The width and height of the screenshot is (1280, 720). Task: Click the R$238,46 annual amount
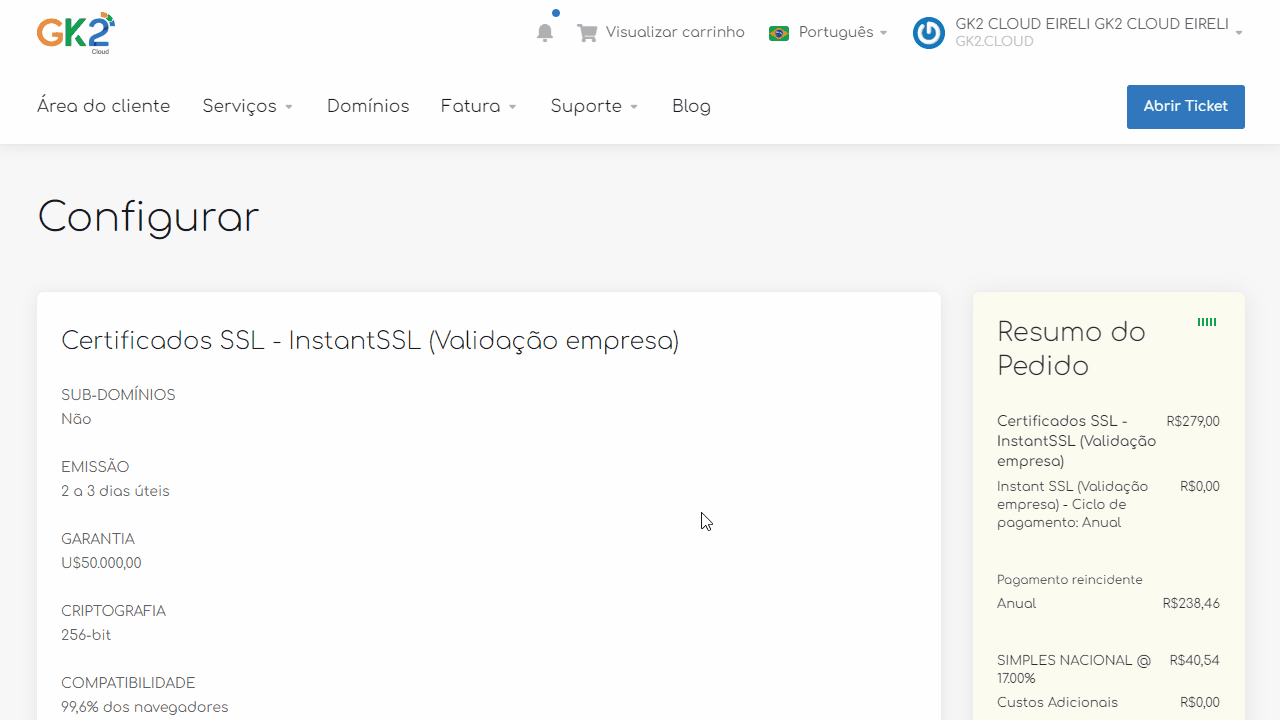tap(1191, 604)
